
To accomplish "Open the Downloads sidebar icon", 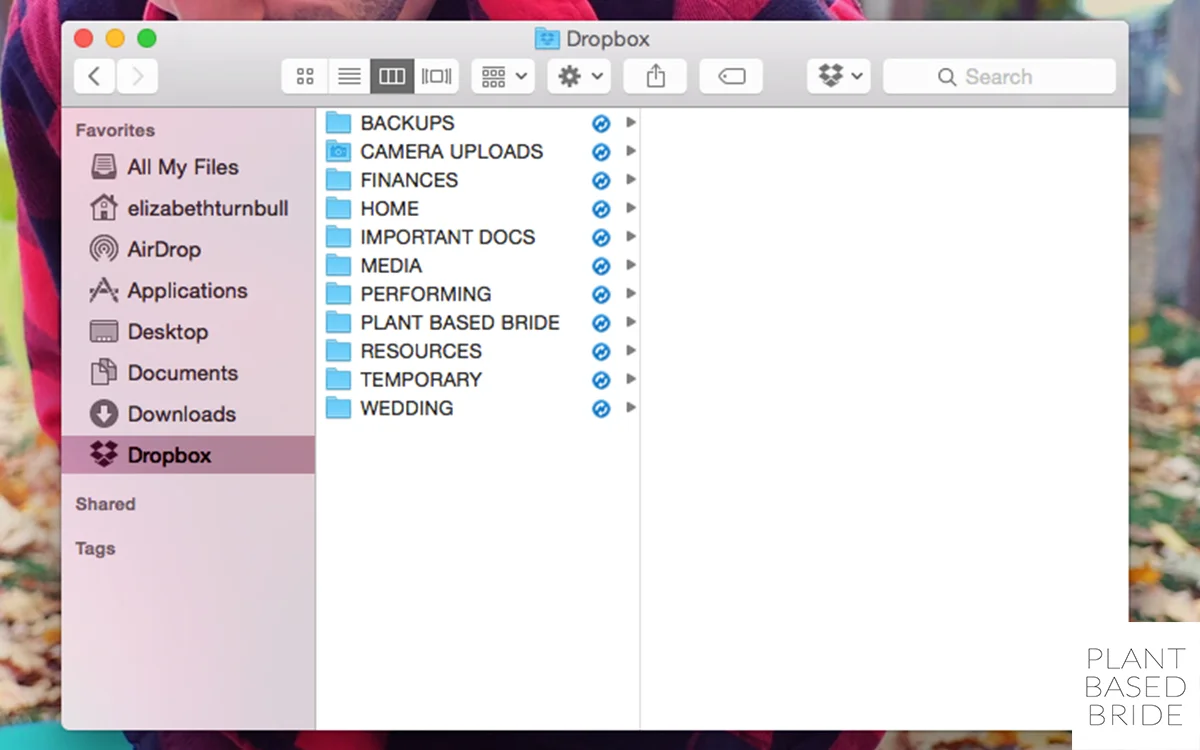I will point(104,414).
